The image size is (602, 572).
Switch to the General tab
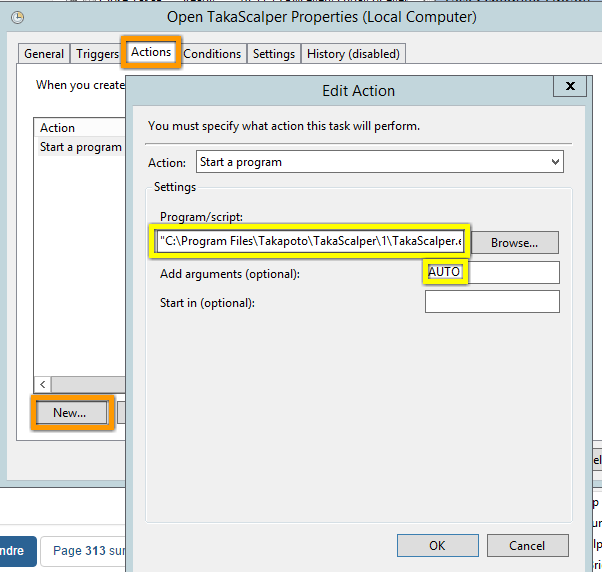pos(44,54)
